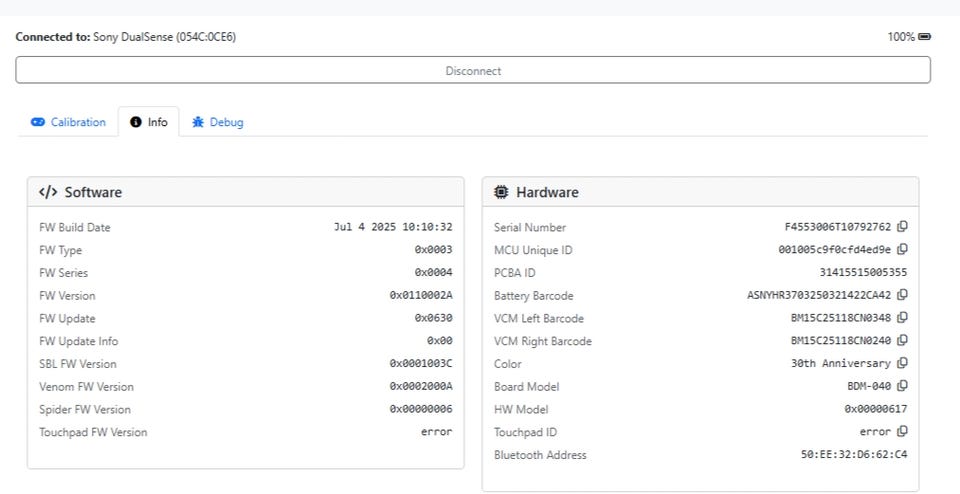The width and height of the screenshot is (960, 494).
Task: Copy the MCU Unique ID
Action: [902, 250]
